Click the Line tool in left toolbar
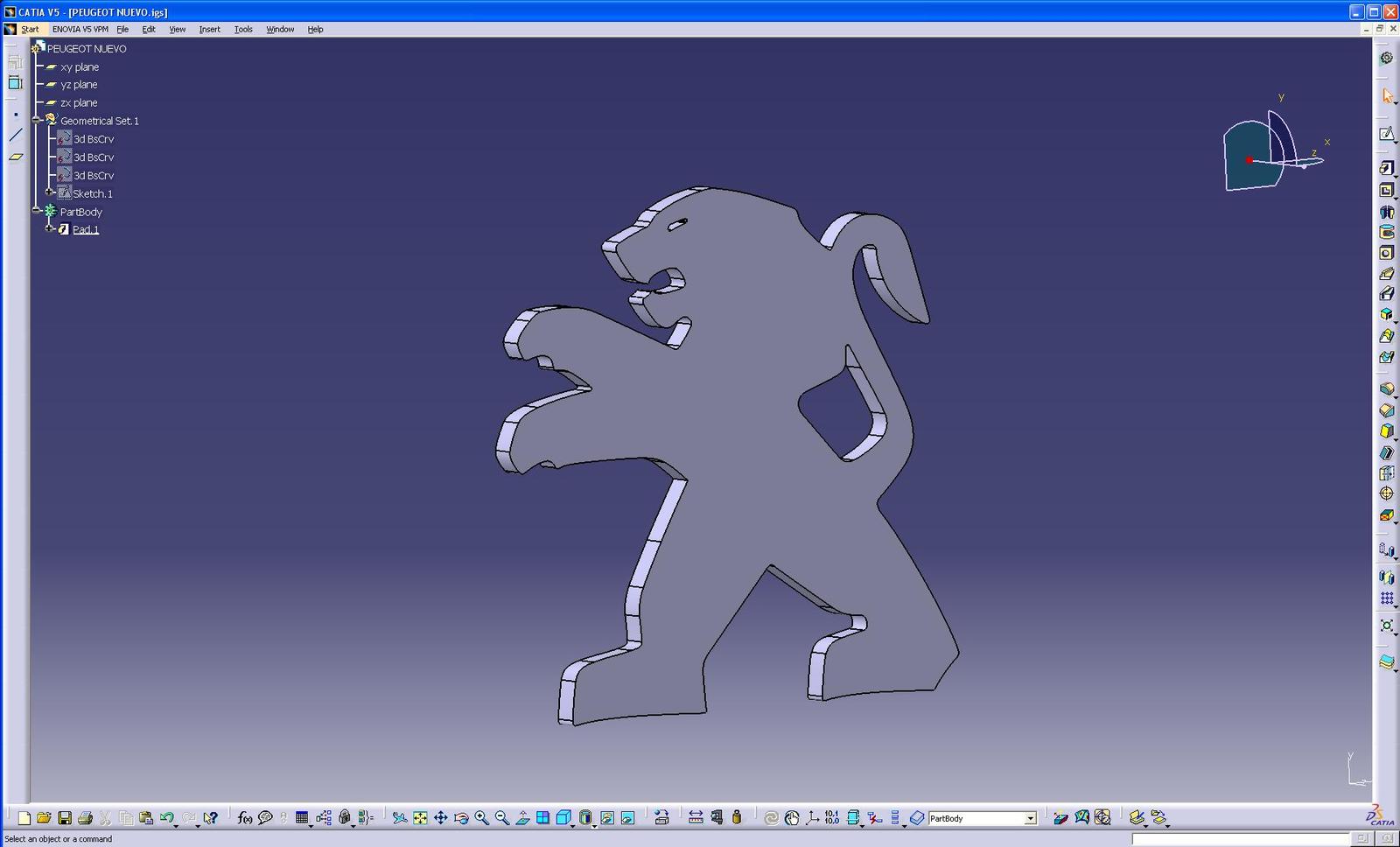The image size is (1400, 847). click(x=16, y=135)
